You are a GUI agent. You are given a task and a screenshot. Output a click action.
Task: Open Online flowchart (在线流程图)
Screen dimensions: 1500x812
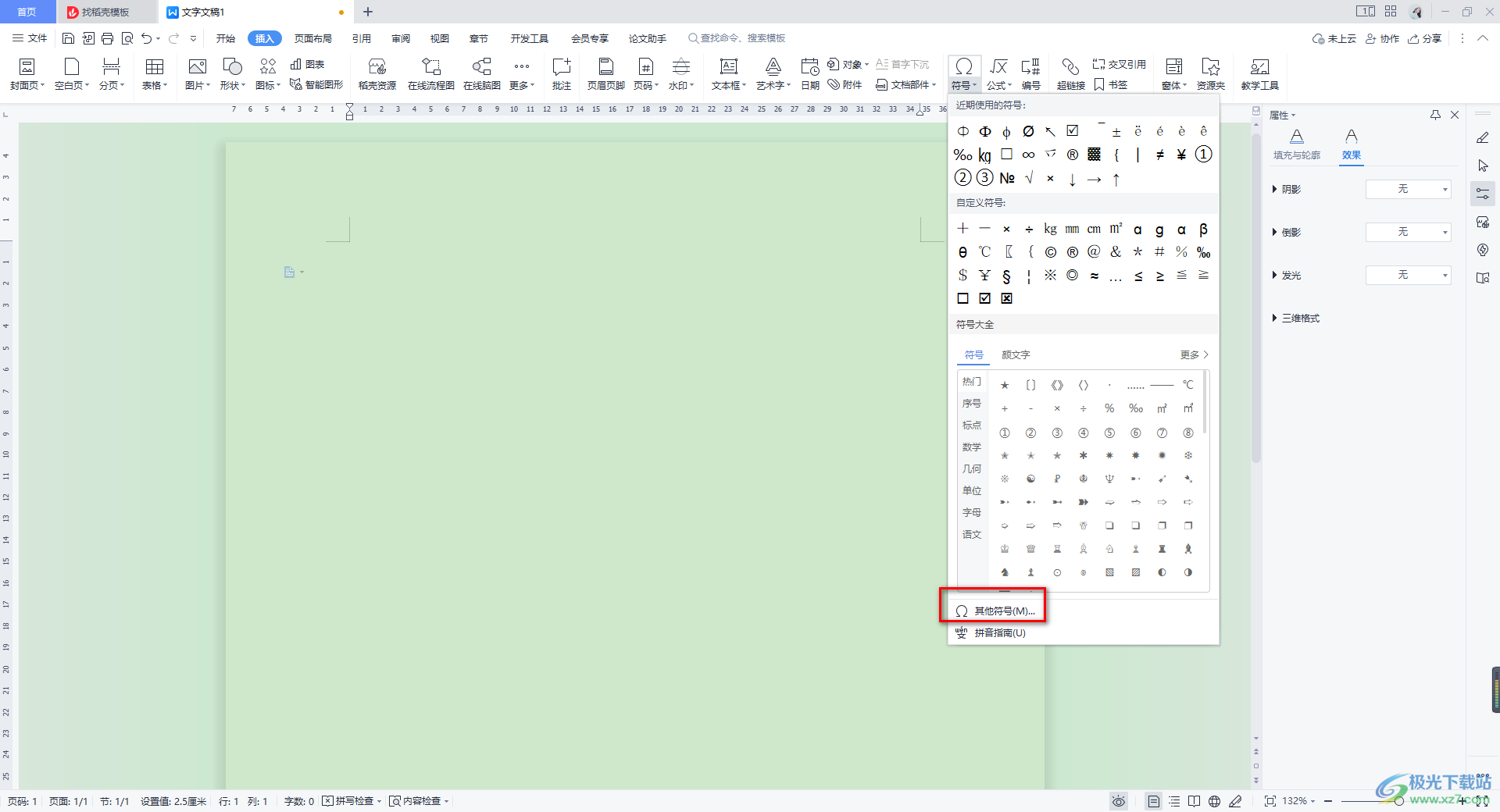click(431, 74)
